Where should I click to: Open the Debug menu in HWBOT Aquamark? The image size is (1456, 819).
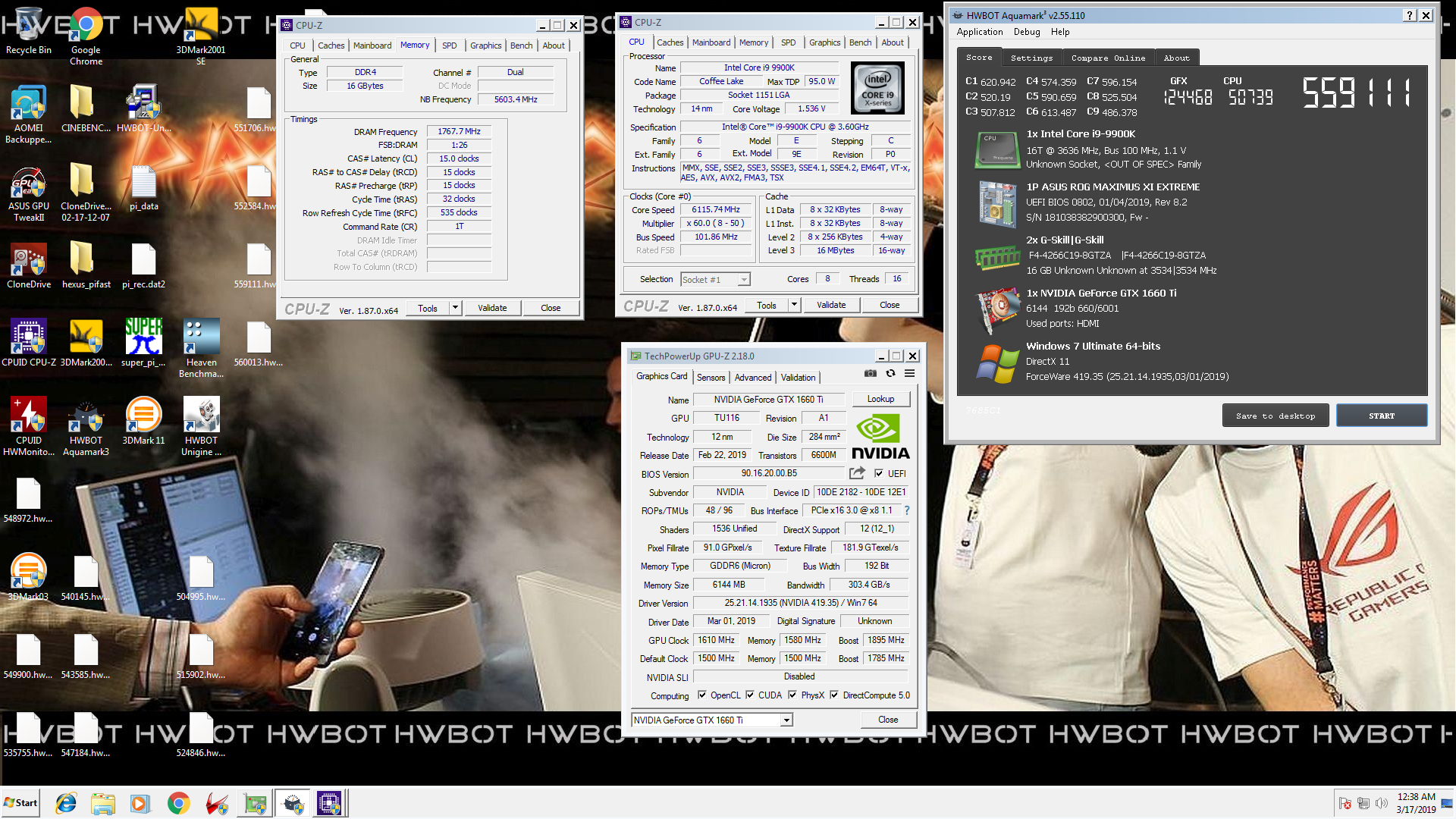(1027, 32)
